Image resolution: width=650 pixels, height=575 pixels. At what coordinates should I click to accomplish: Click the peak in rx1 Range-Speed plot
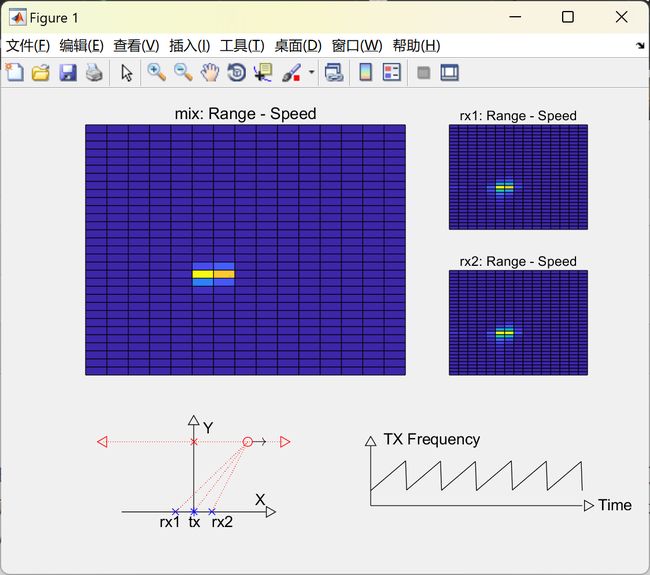[504, 187]
